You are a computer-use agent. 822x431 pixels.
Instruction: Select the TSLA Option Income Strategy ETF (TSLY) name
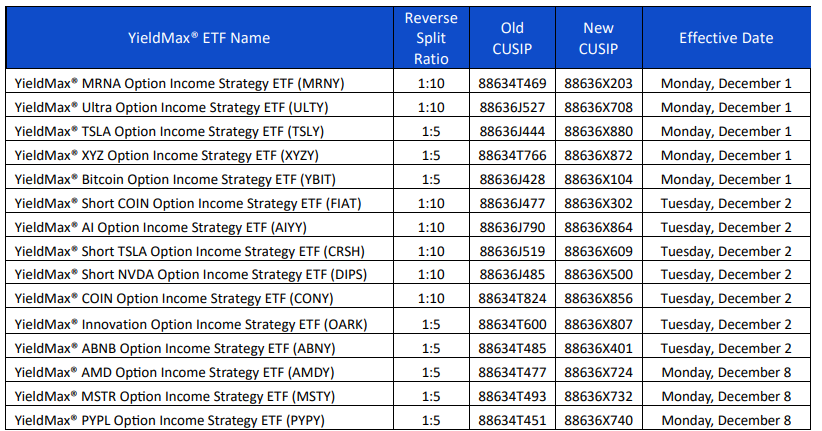pyautogui.click(x=169, y=132)
